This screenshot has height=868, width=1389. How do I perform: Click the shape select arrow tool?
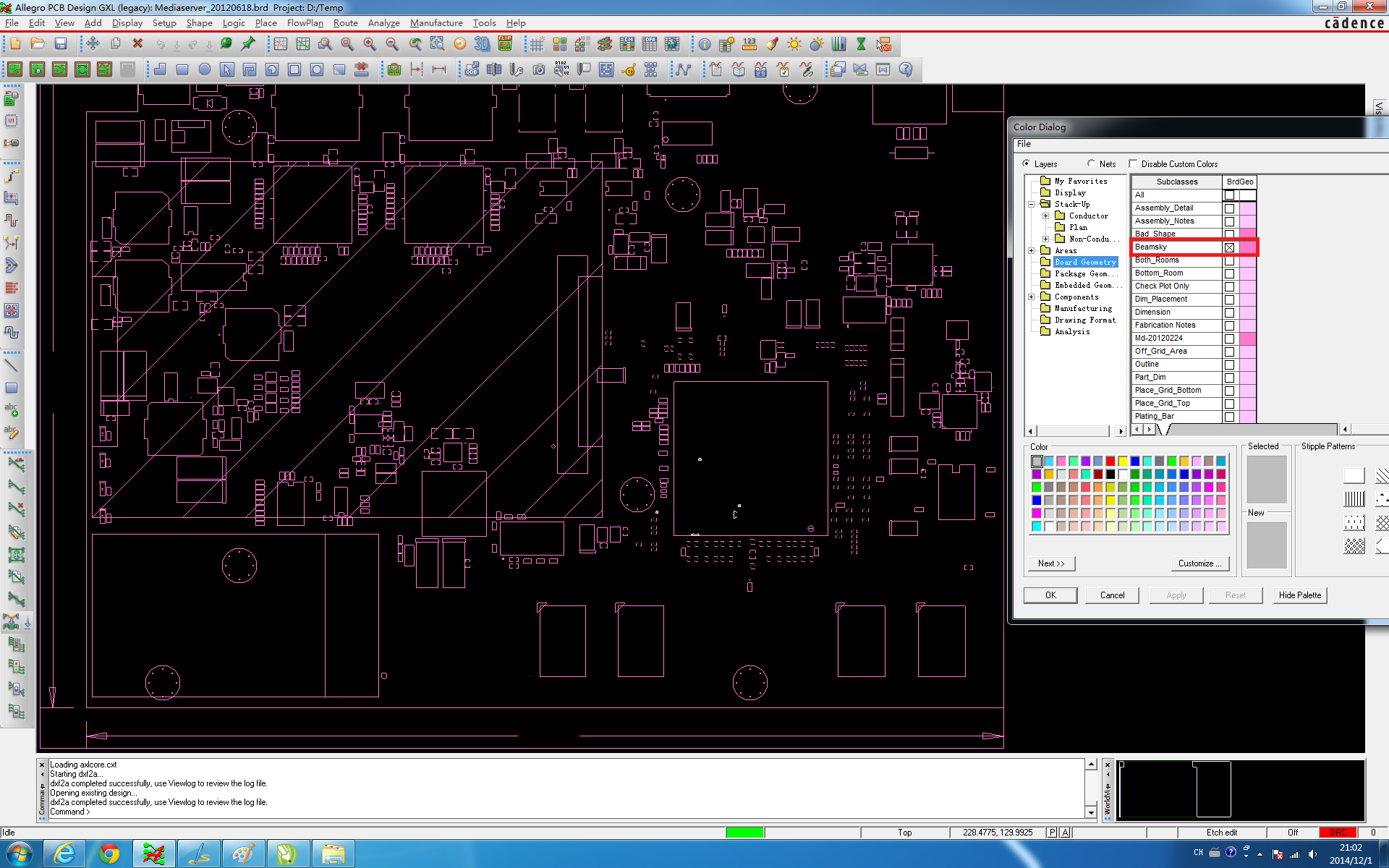point(227,69)
